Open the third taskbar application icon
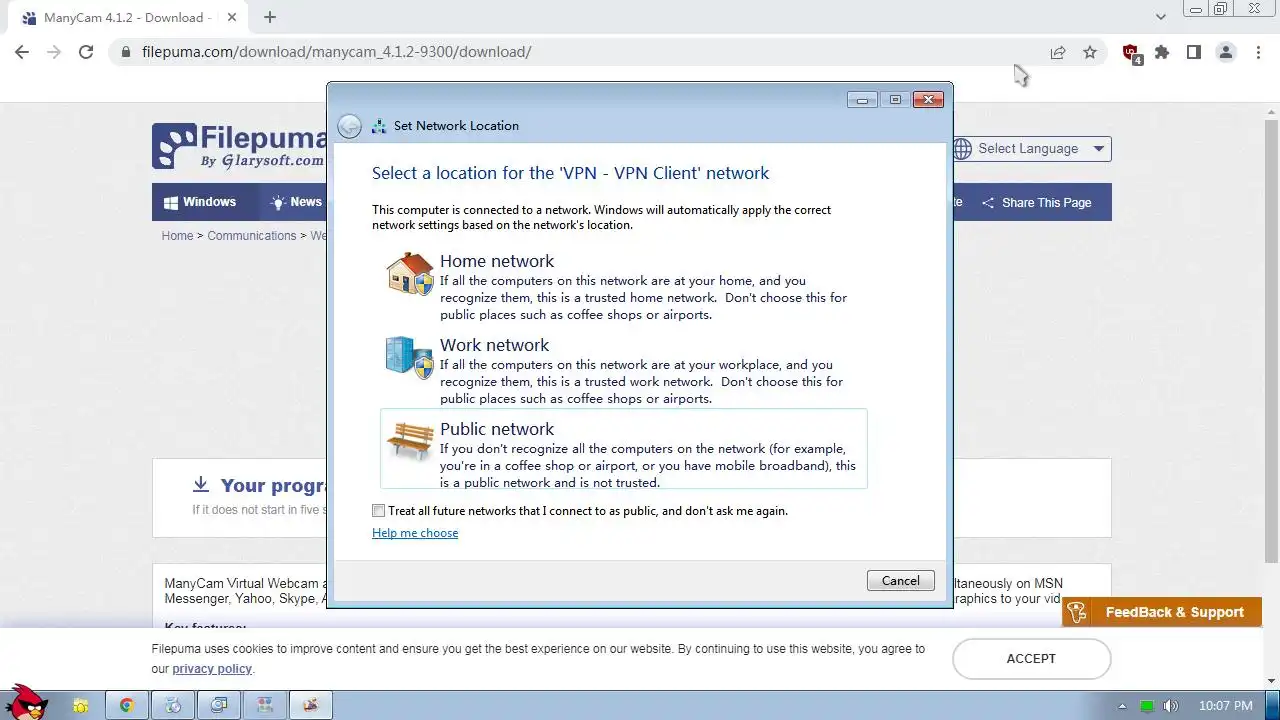 pyautogui.click(x=173, y=705)
